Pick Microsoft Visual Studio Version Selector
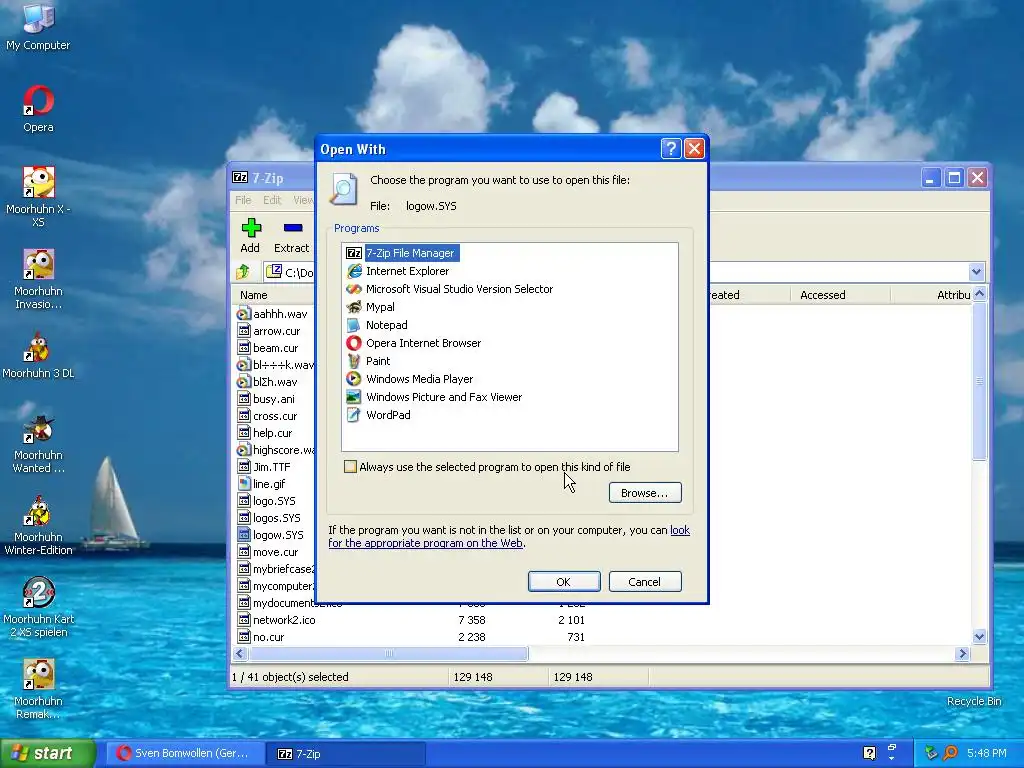Image resolution: width=1024 pixels, height=768 pixels. tap(449, 289)
